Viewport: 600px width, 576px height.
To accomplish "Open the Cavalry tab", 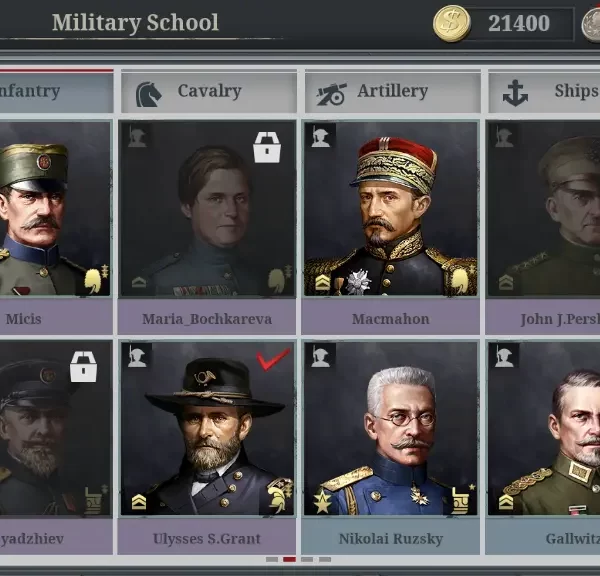I will coord(209,92).
